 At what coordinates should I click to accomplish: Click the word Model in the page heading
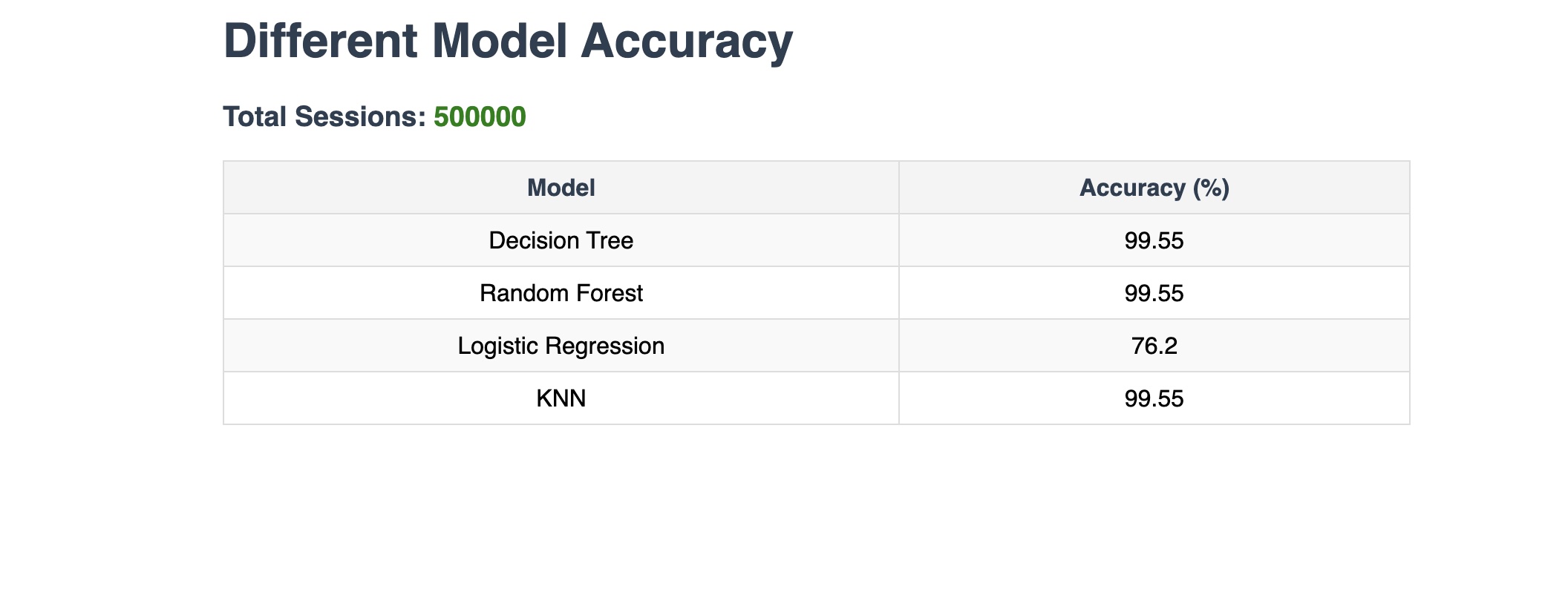500,42
